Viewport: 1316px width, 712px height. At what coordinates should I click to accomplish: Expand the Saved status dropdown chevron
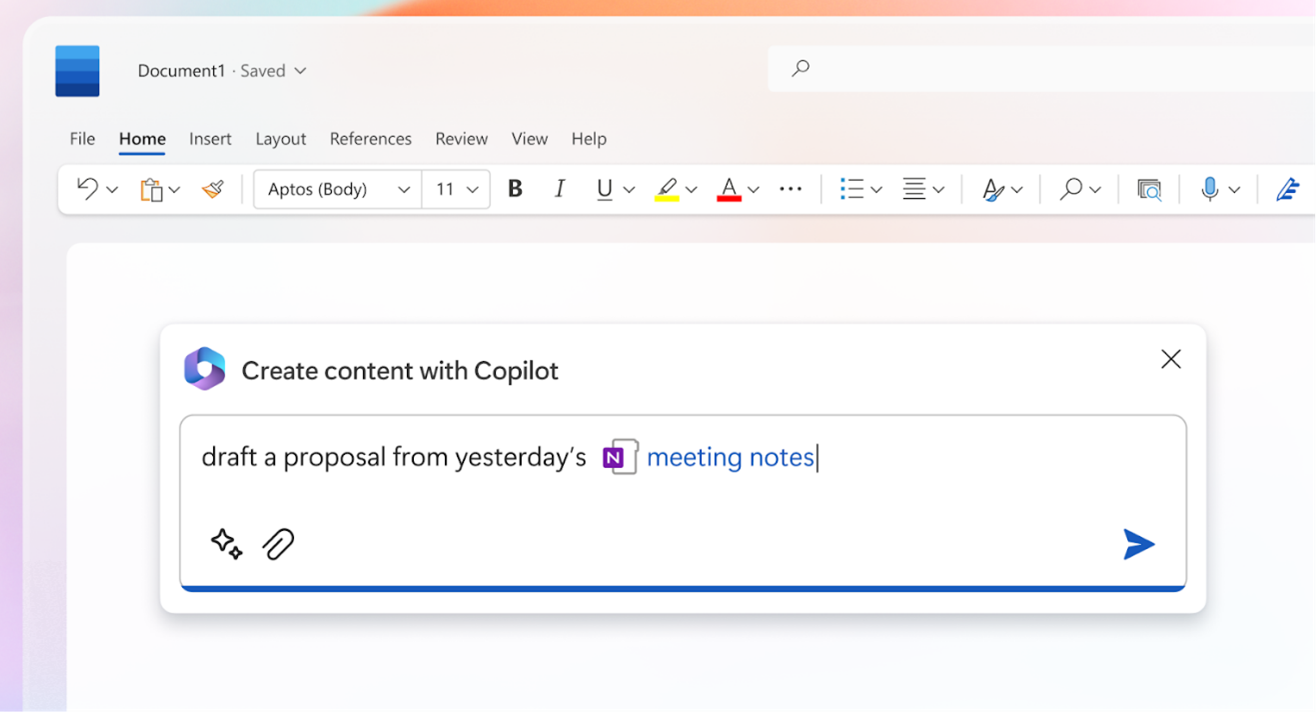(300, 71)
